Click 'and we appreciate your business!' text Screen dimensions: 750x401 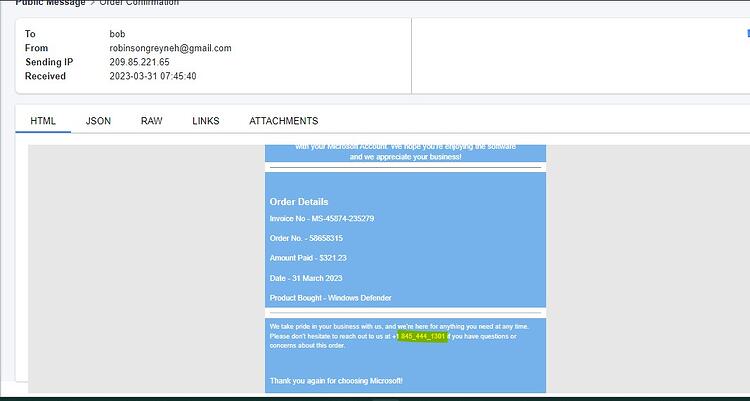pyautogui.click(x=406, y=157)
